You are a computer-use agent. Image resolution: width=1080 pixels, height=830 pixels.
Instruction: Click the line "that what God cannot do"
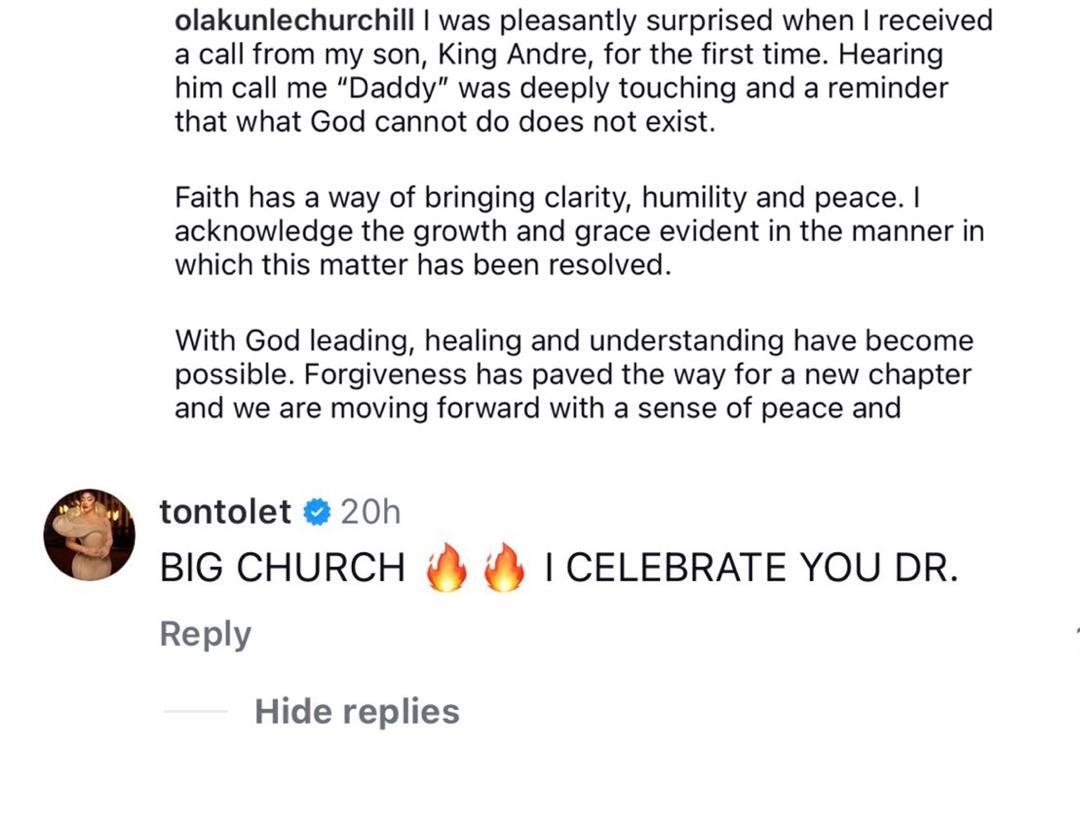(x=445, y=122)
